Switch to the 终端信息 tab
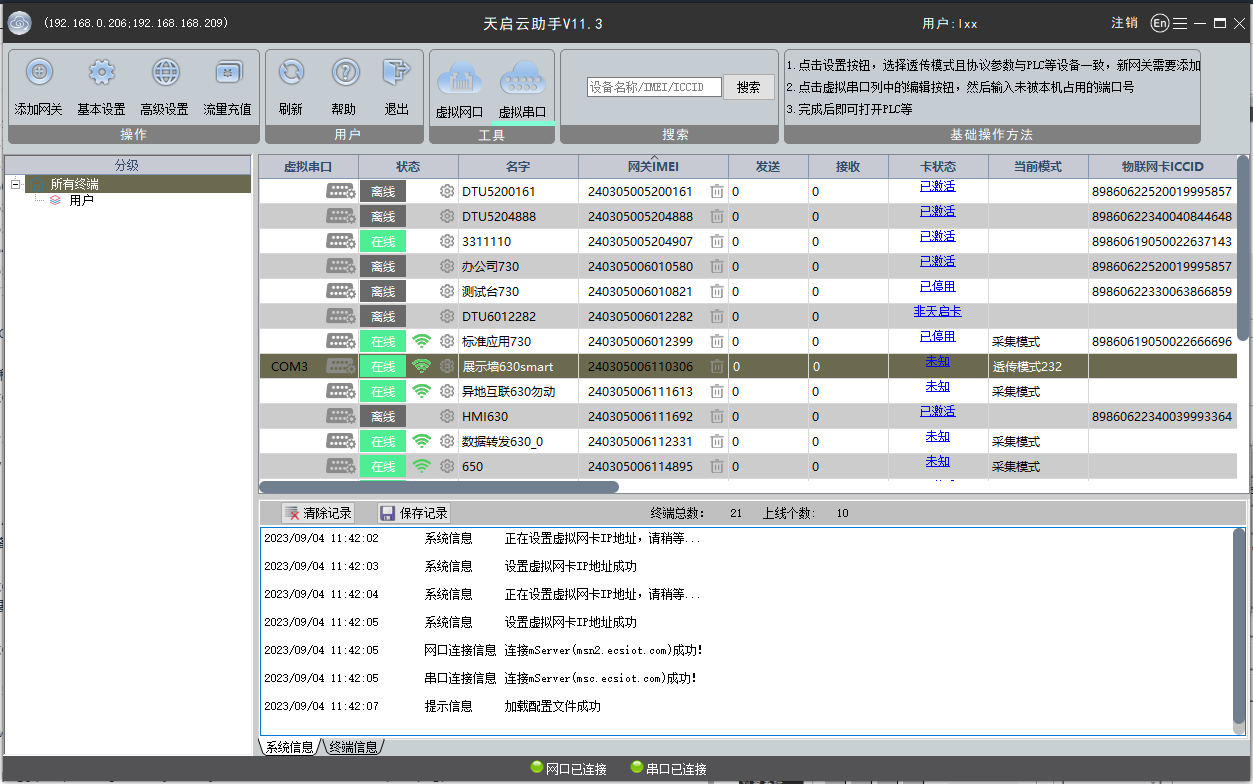 tap(353, 747)
